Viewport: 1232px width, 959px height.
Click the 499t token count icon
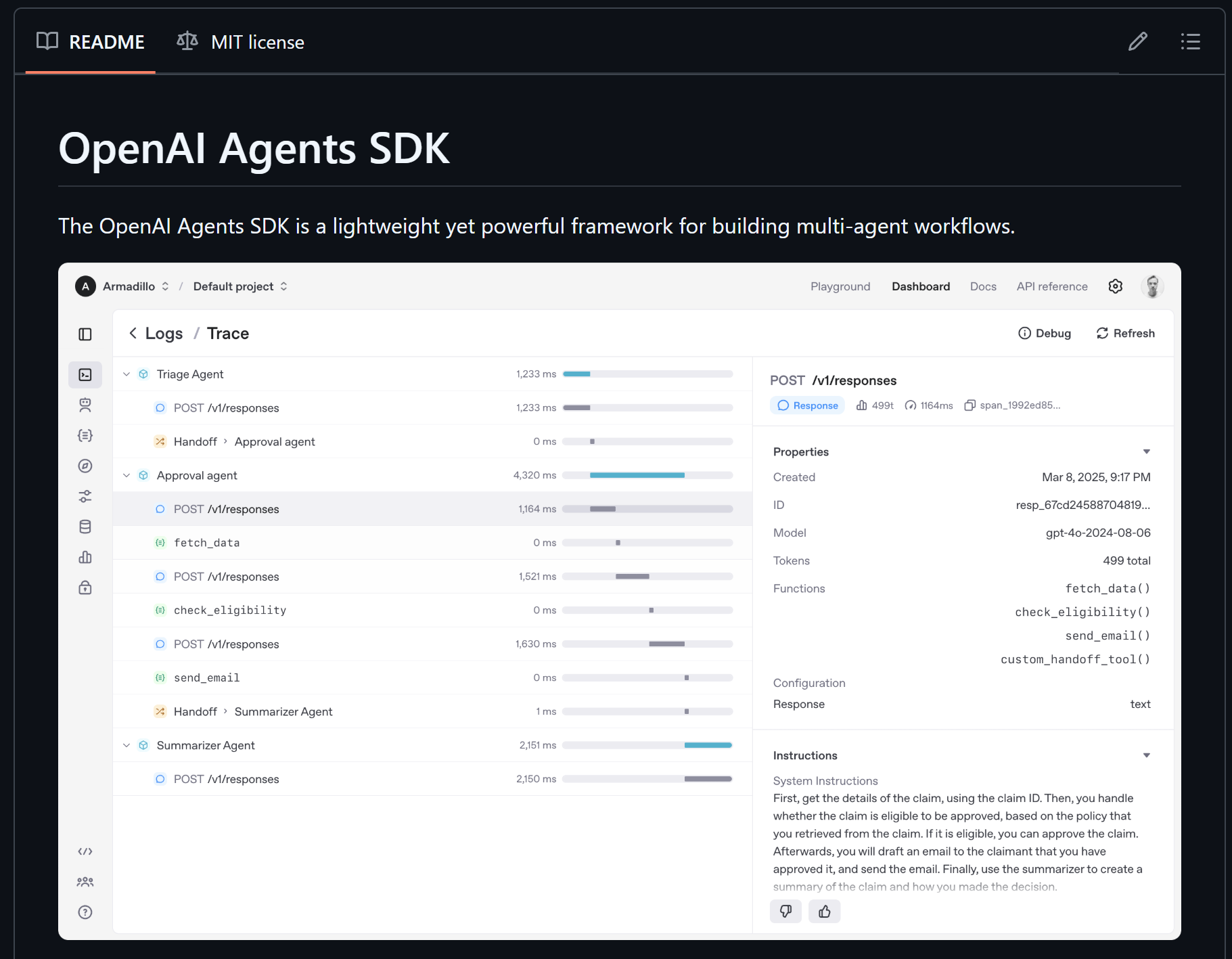(862, 405)
